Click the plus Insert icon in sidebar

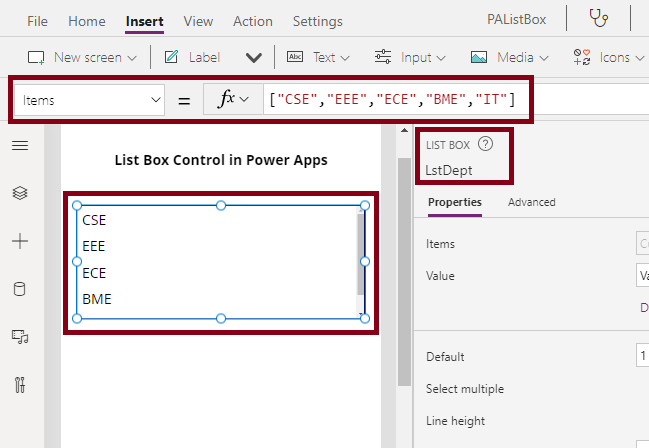20,241
